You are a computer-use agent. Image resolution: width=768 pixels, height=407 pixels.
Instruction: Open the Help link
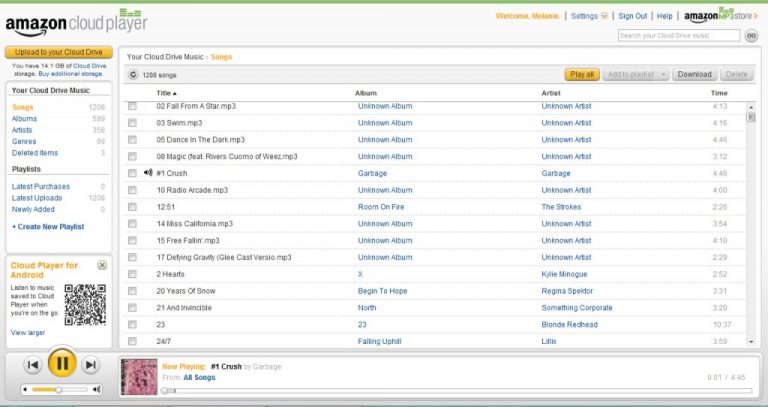(665, 16)
